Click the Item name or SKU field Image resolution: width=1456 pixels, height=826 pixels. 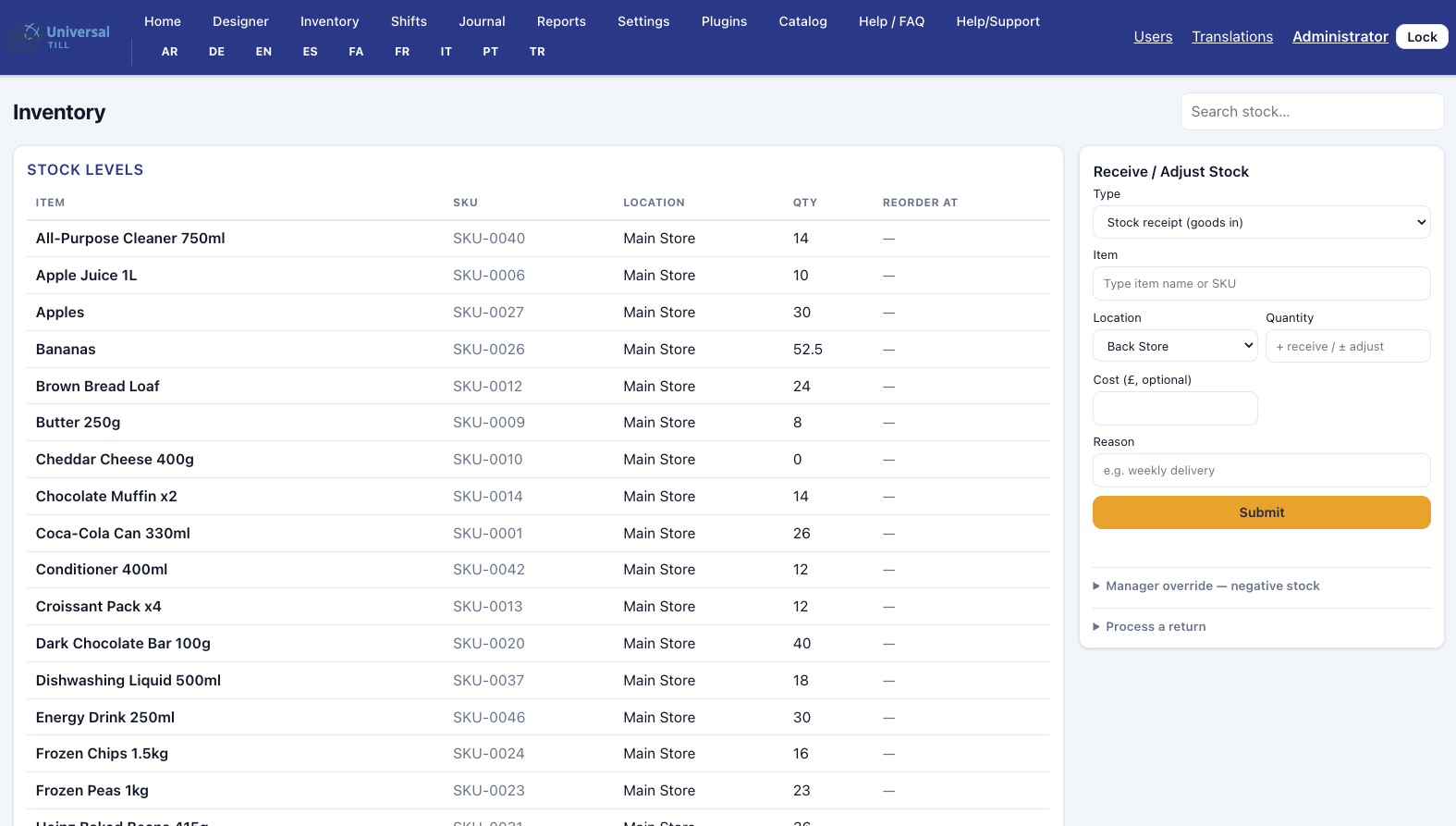point(1261,284)
